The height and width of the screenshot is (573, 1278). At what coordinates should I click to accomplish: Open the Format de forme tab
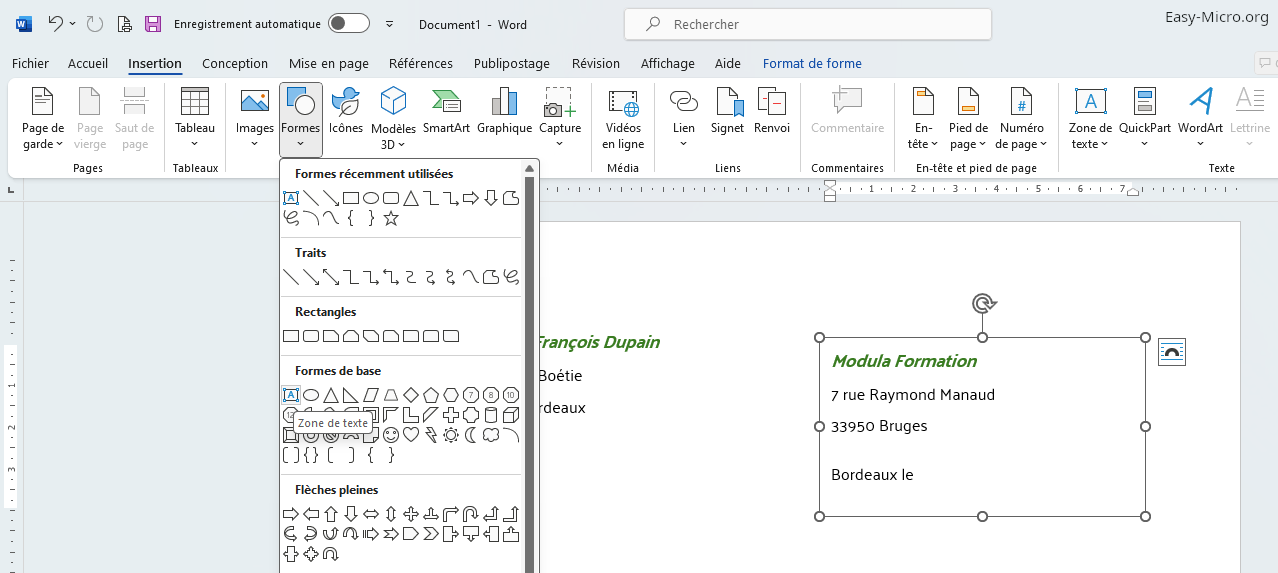point(812,63)
